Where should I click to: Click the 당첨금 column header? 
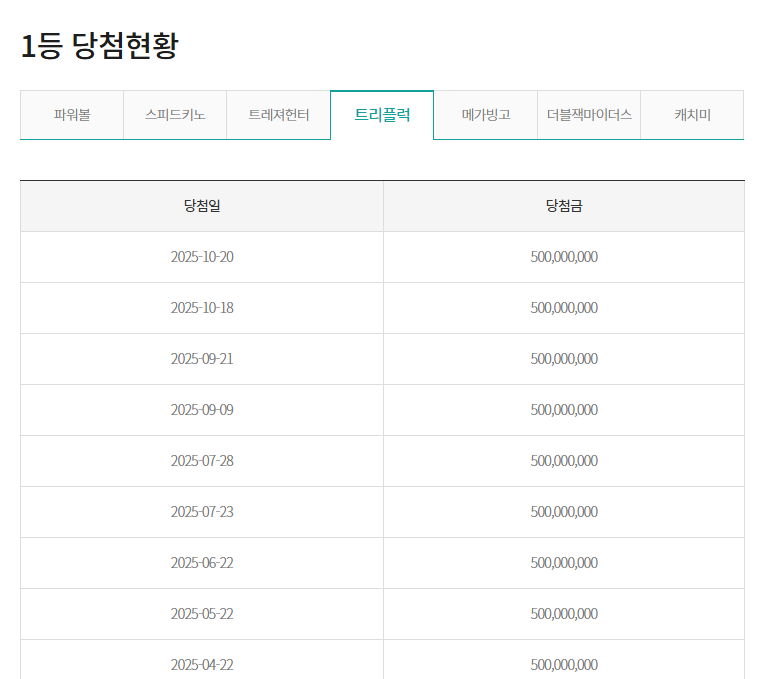coord(564,206)
